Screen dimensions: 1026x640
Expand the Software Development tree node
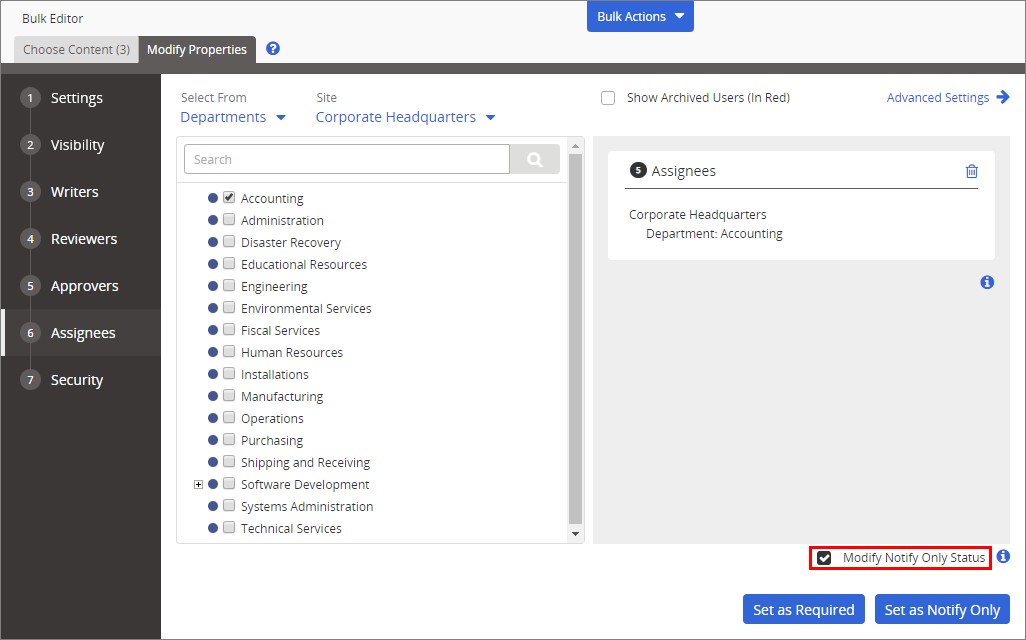click(198, 484)
